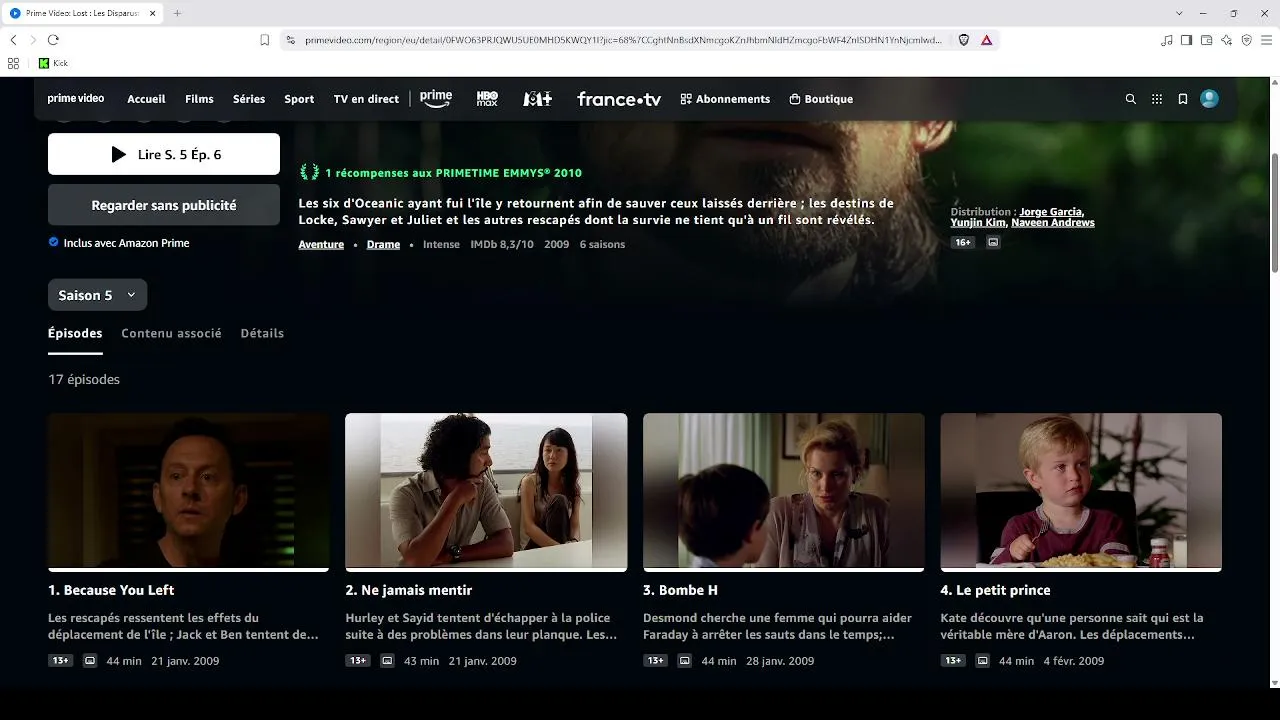This screenshot has width=1280, height=720.
Task: Click the page vertical scrollbar thumb
Action: (x=1274, y=212)
